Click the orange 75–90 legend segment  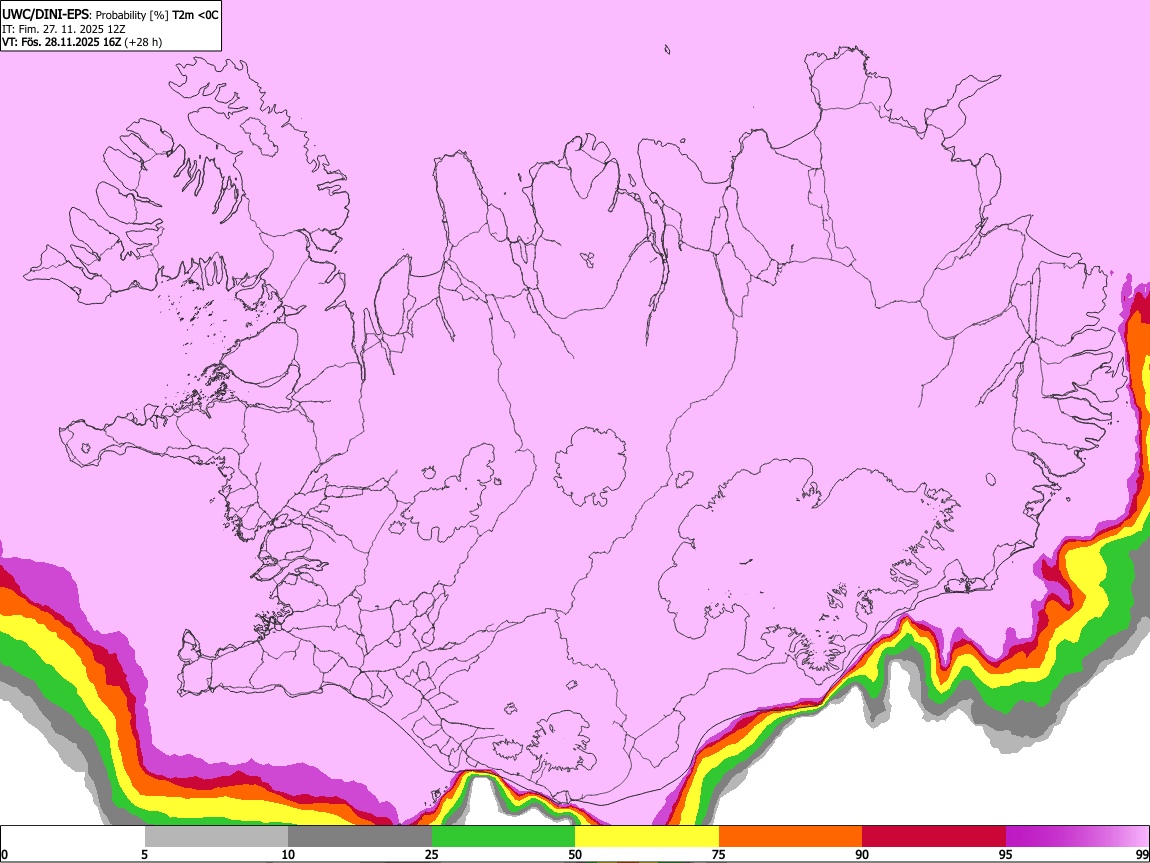[790, 837]
